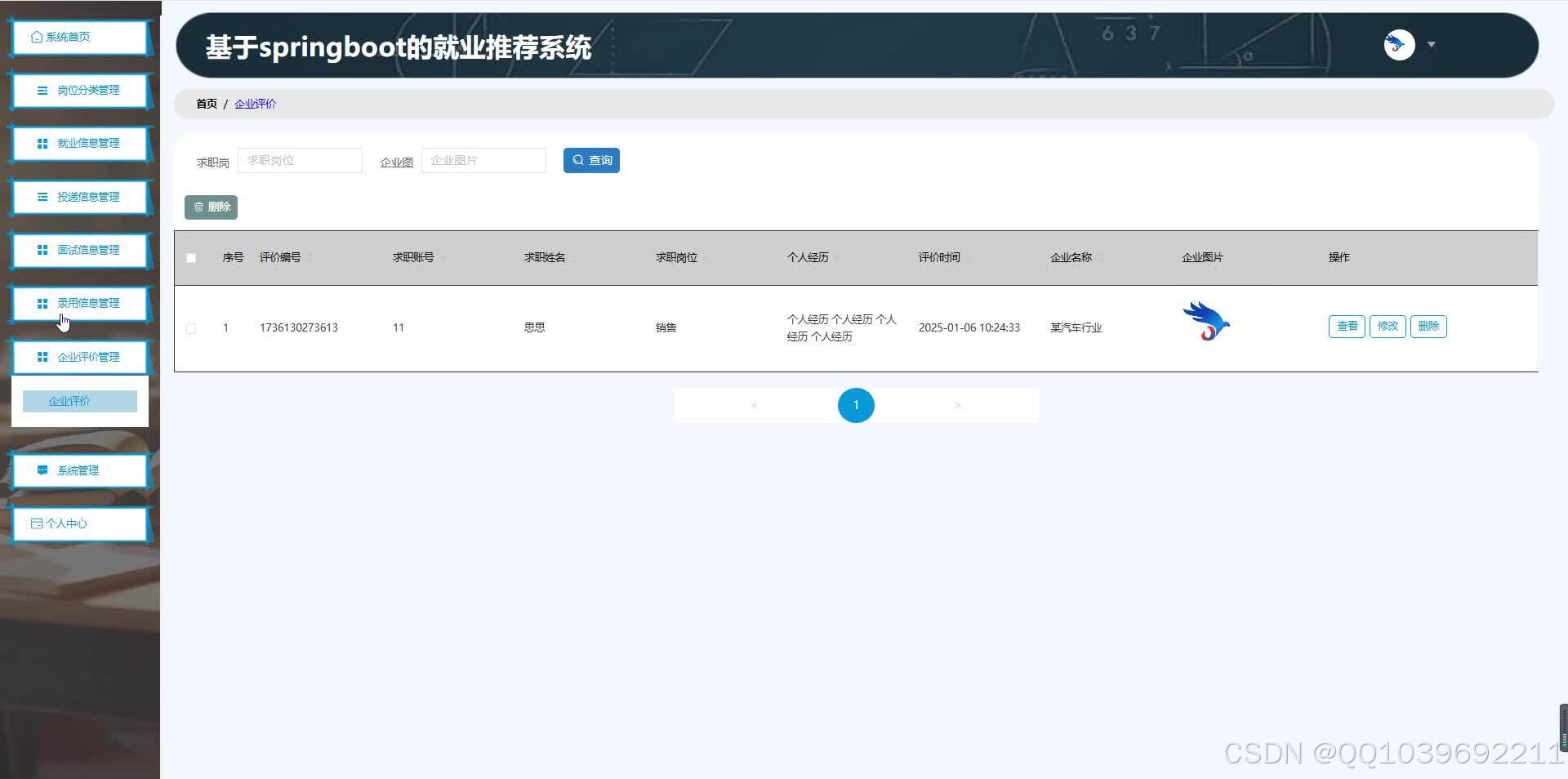Select 企业评价 from the sidebar submenu
This screenshot has width=1568, height=779.
point(79,400)
